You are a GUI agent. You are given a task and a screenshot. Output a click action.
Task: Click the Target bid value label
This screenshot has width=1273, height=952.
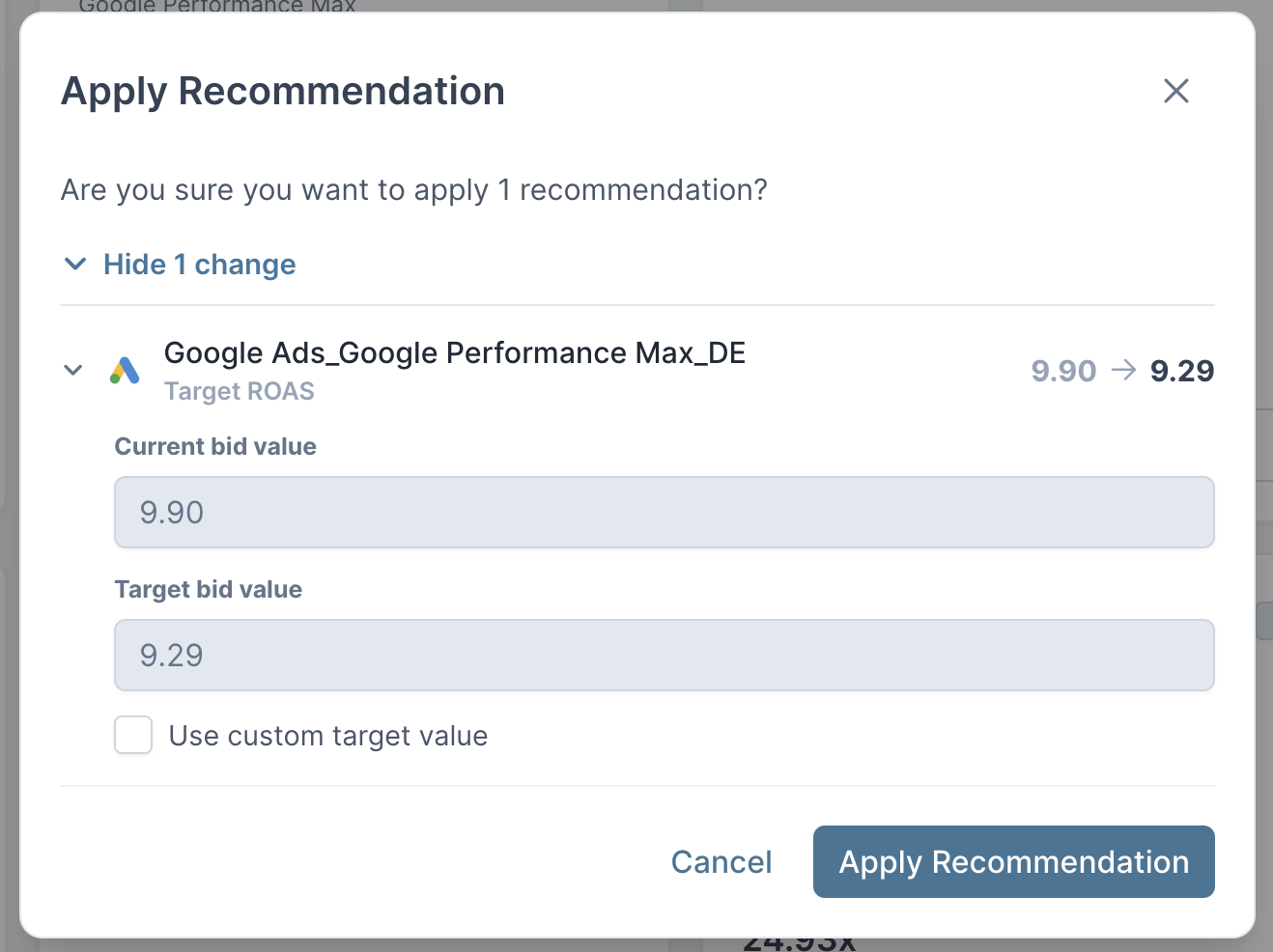(x=209, y=589)
